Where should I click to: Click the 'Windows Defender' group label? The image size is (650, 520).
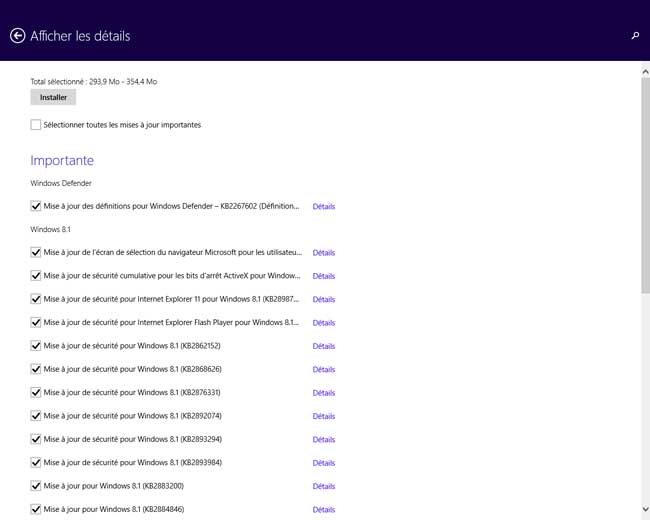point(61,183)
